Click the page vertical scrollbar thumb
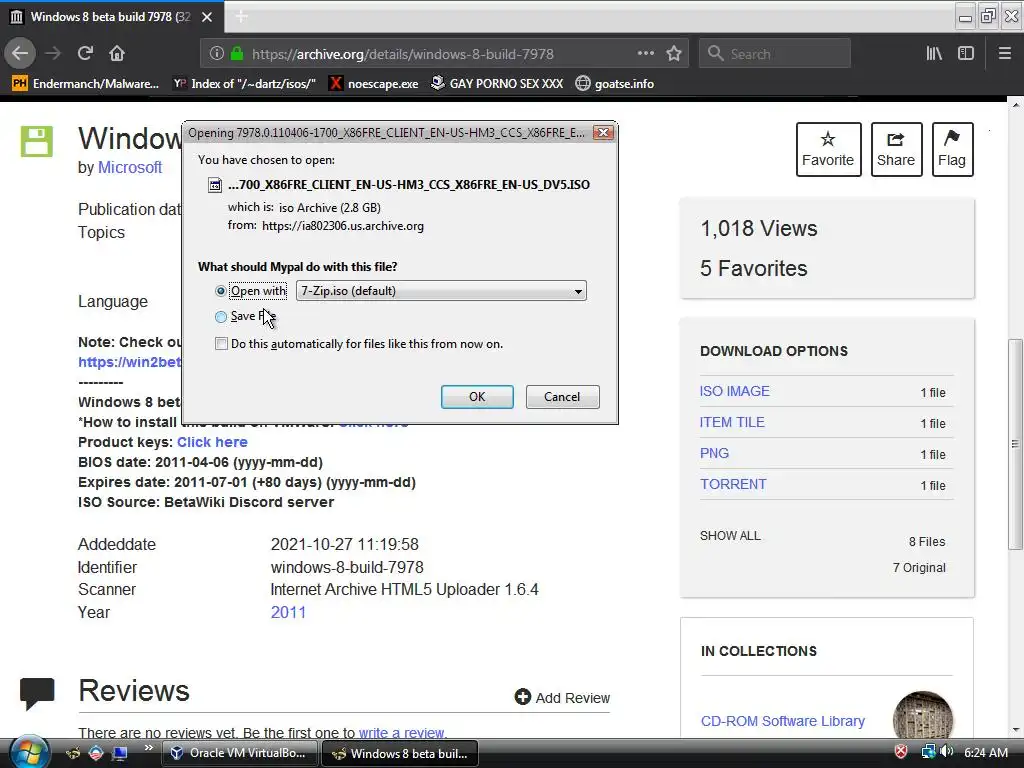The width and height of the screenshot is (1024, 768). coord(1015,444)
